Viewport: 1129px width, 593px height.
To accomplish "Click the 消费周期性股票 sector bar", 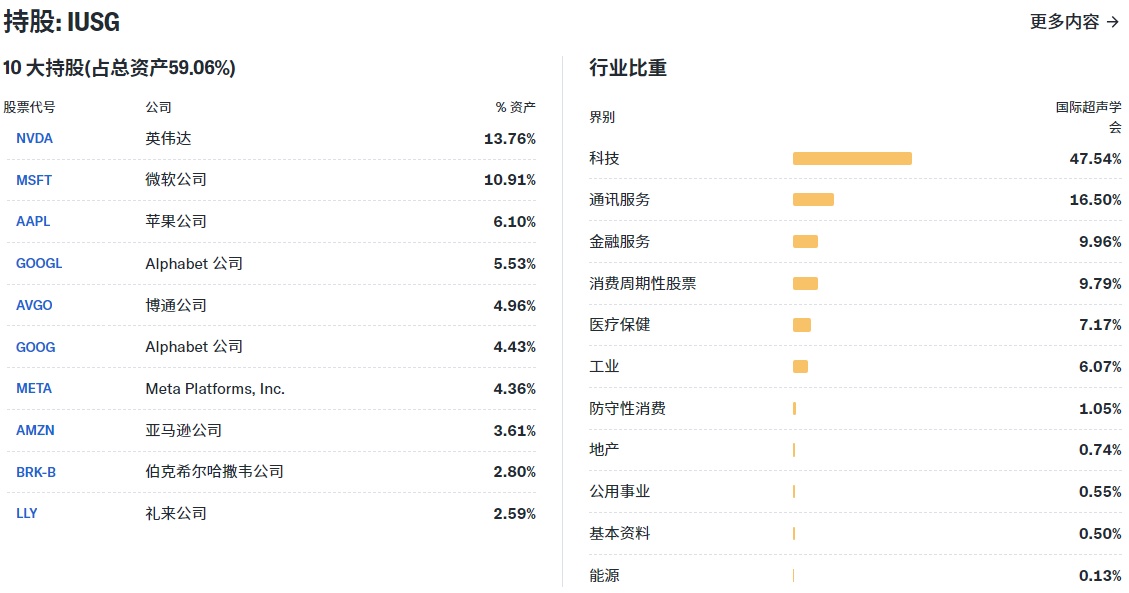I will point(805,283).
